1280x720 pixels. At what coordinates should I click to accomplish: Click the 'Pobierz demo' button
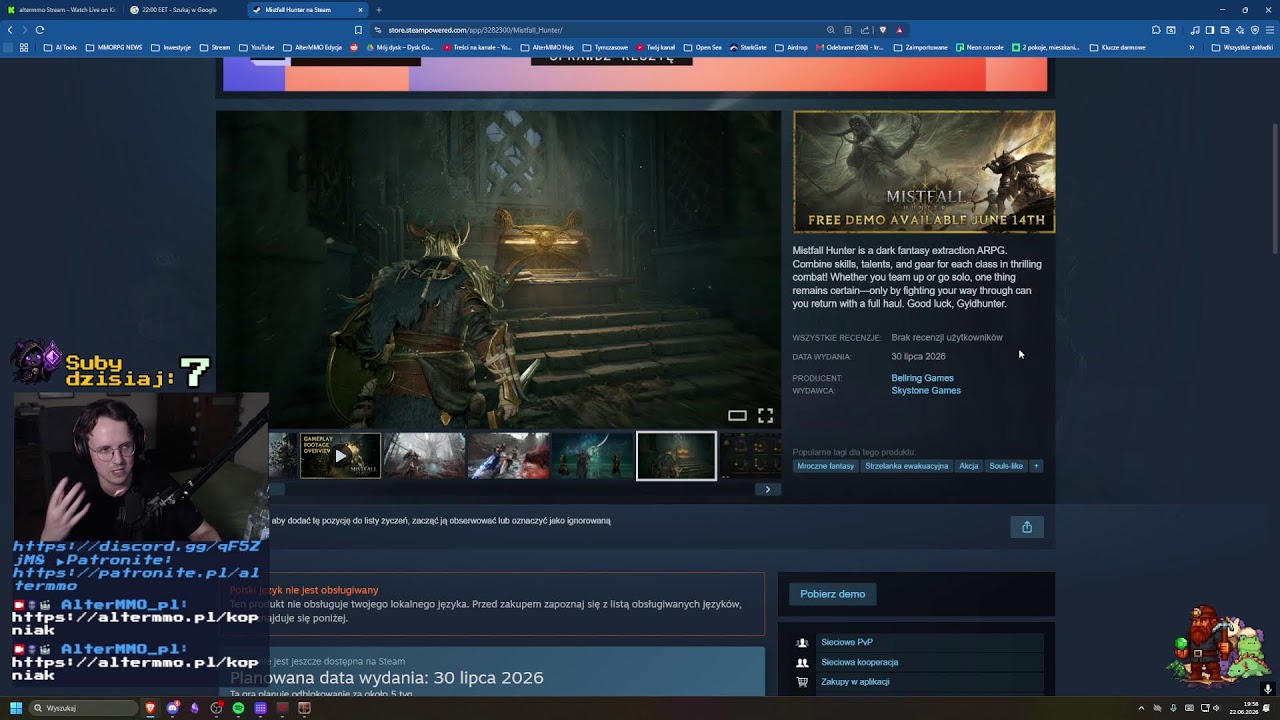[x=832, y=594]
